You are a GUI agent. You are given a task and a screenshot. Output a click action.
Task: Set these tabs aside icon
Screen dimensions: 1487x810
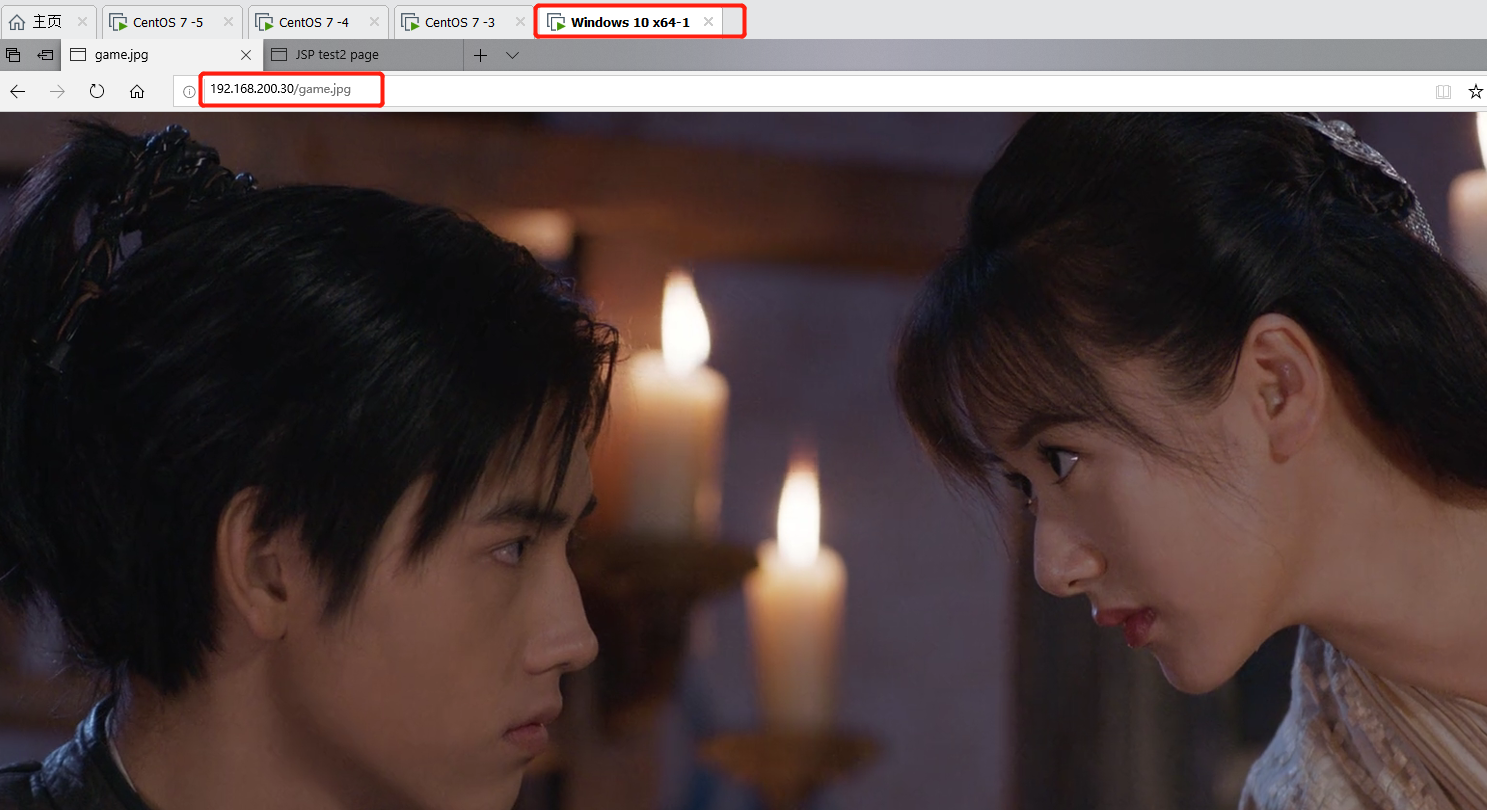pyautogui.click(x=45, y=55)
